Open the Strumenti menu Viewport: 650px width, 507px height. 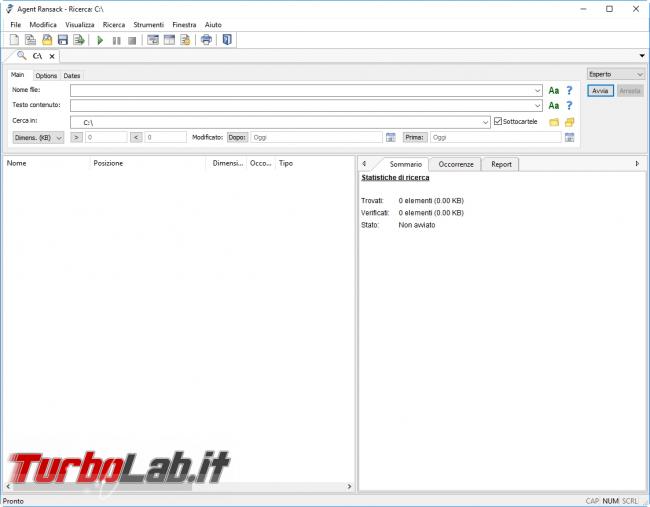[x=148, y=24]
